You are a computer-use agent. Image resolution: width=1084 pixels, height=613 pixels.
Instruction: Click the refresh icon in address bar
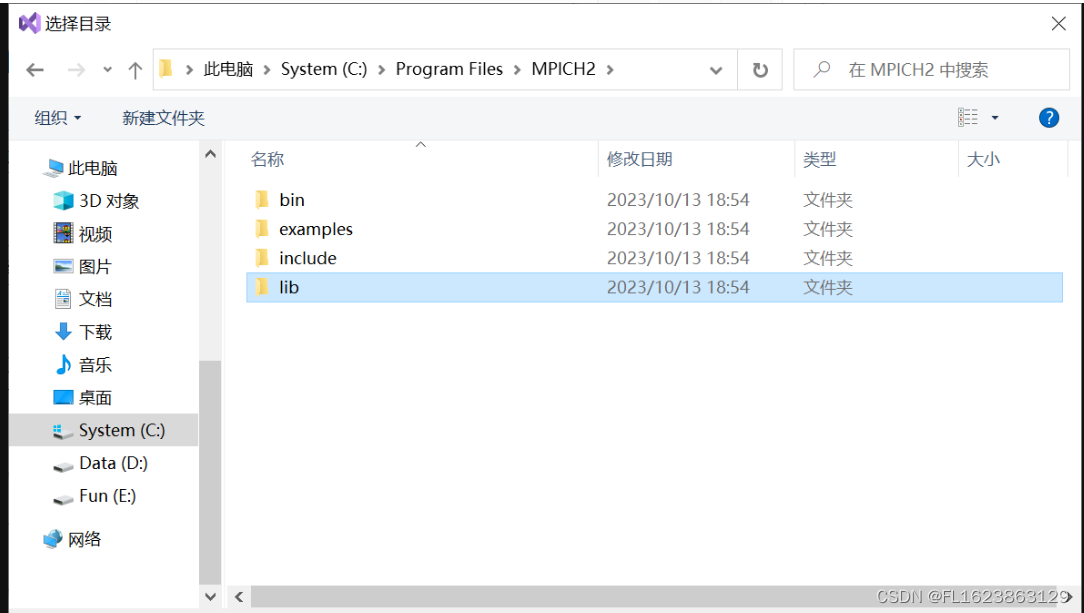pos(759,69)
